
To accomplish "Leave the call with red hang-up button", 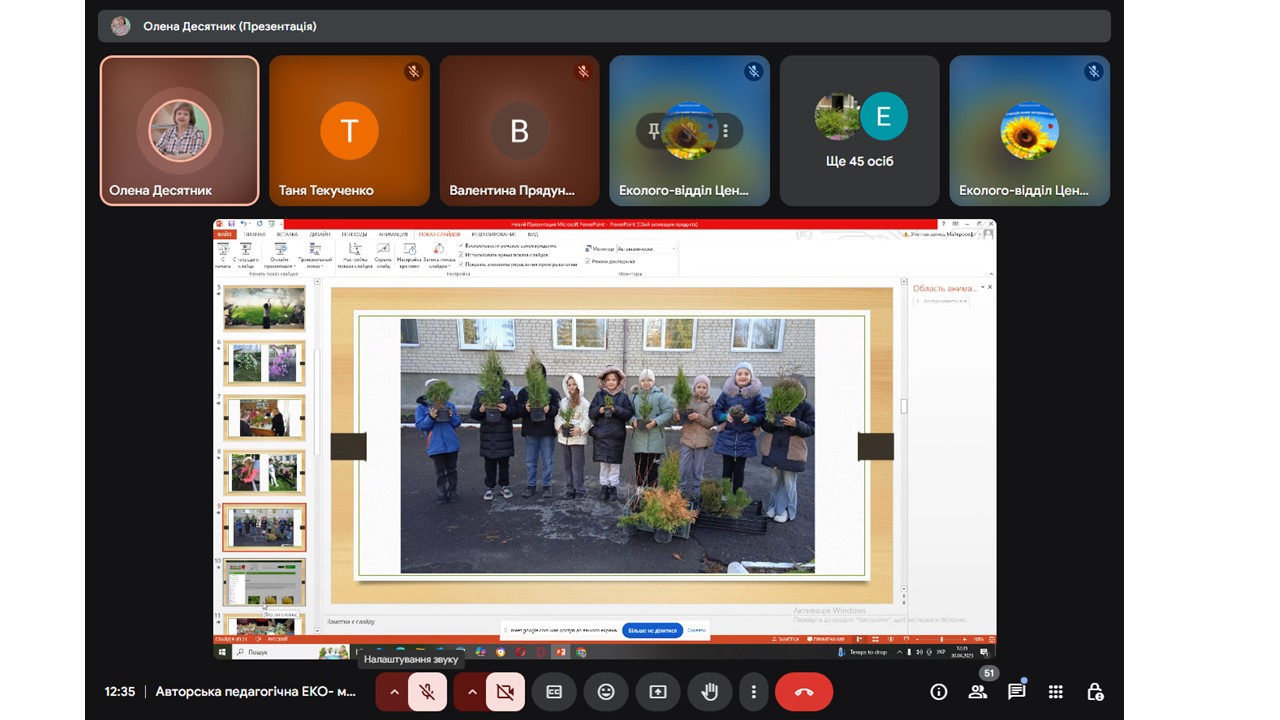I will tap(804, 691).
